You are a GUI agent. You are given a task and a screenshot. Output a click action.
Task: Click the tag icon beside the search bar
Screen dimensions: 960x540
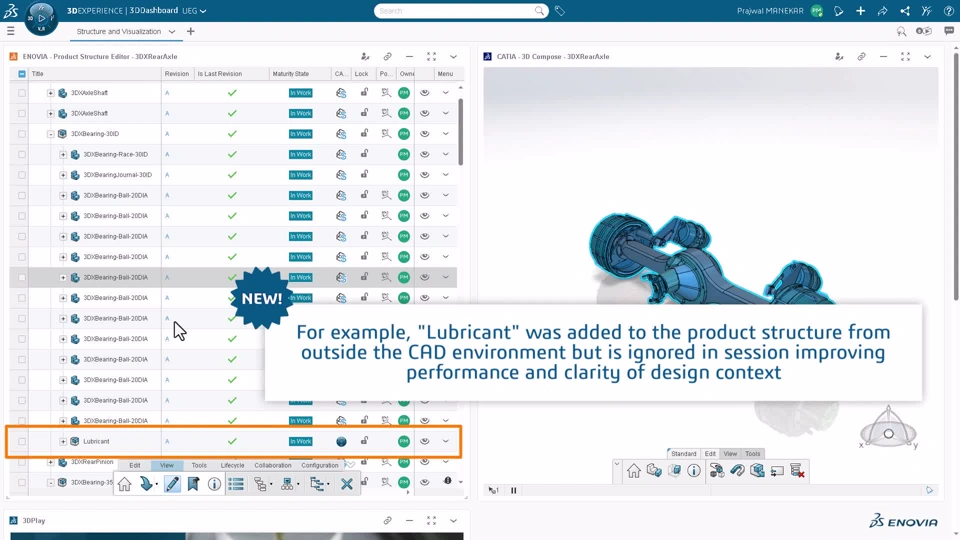tap(560, 11)
